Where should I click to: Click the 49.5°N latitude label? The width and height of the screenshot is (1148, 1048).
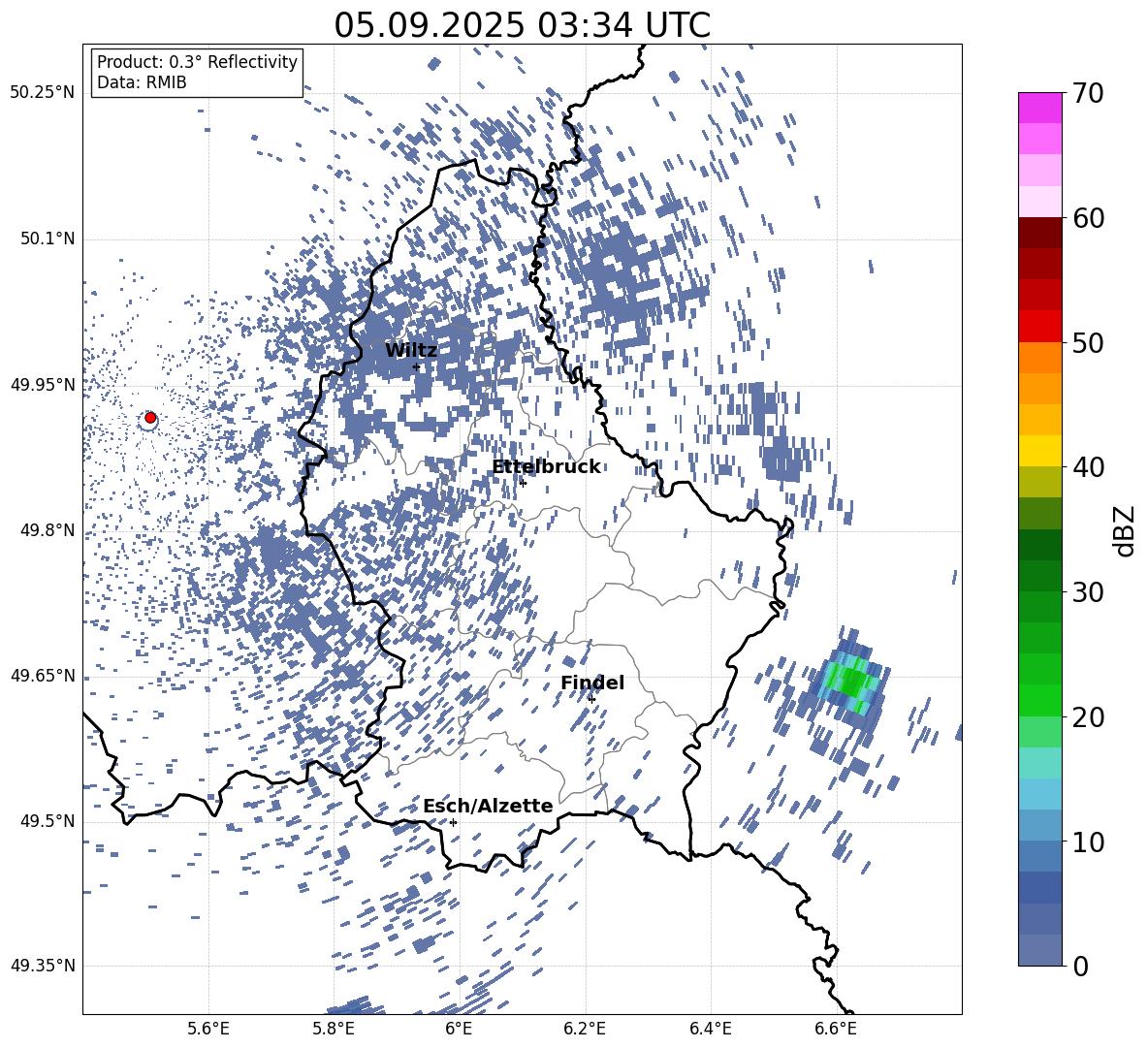[x=48, y=821]
